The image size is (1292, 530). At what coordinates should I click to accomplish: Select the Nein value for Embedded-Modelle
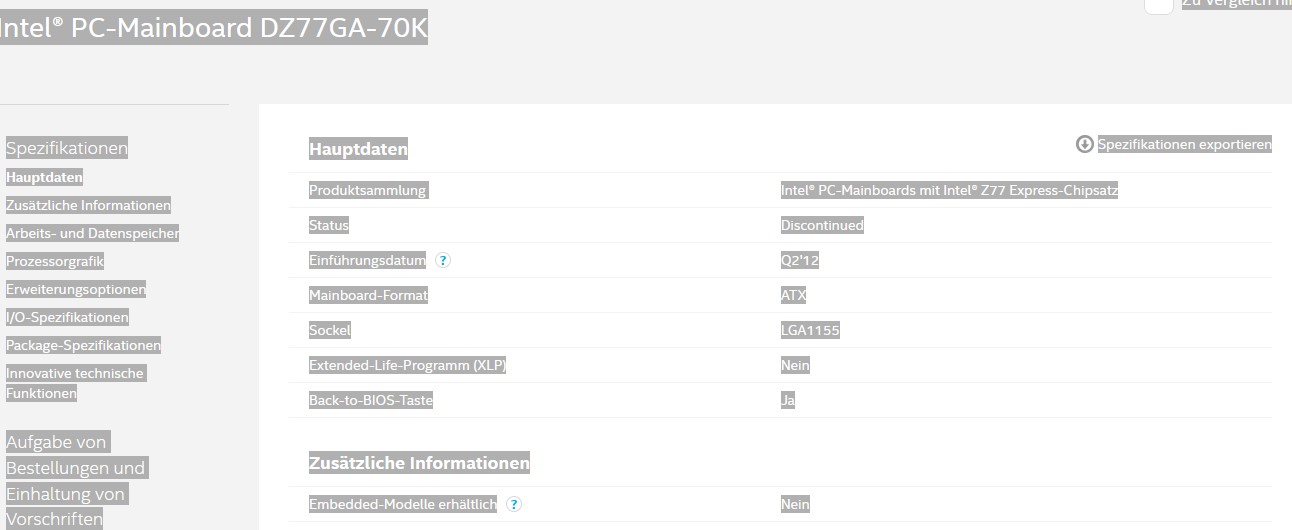(x=795, y=504)
